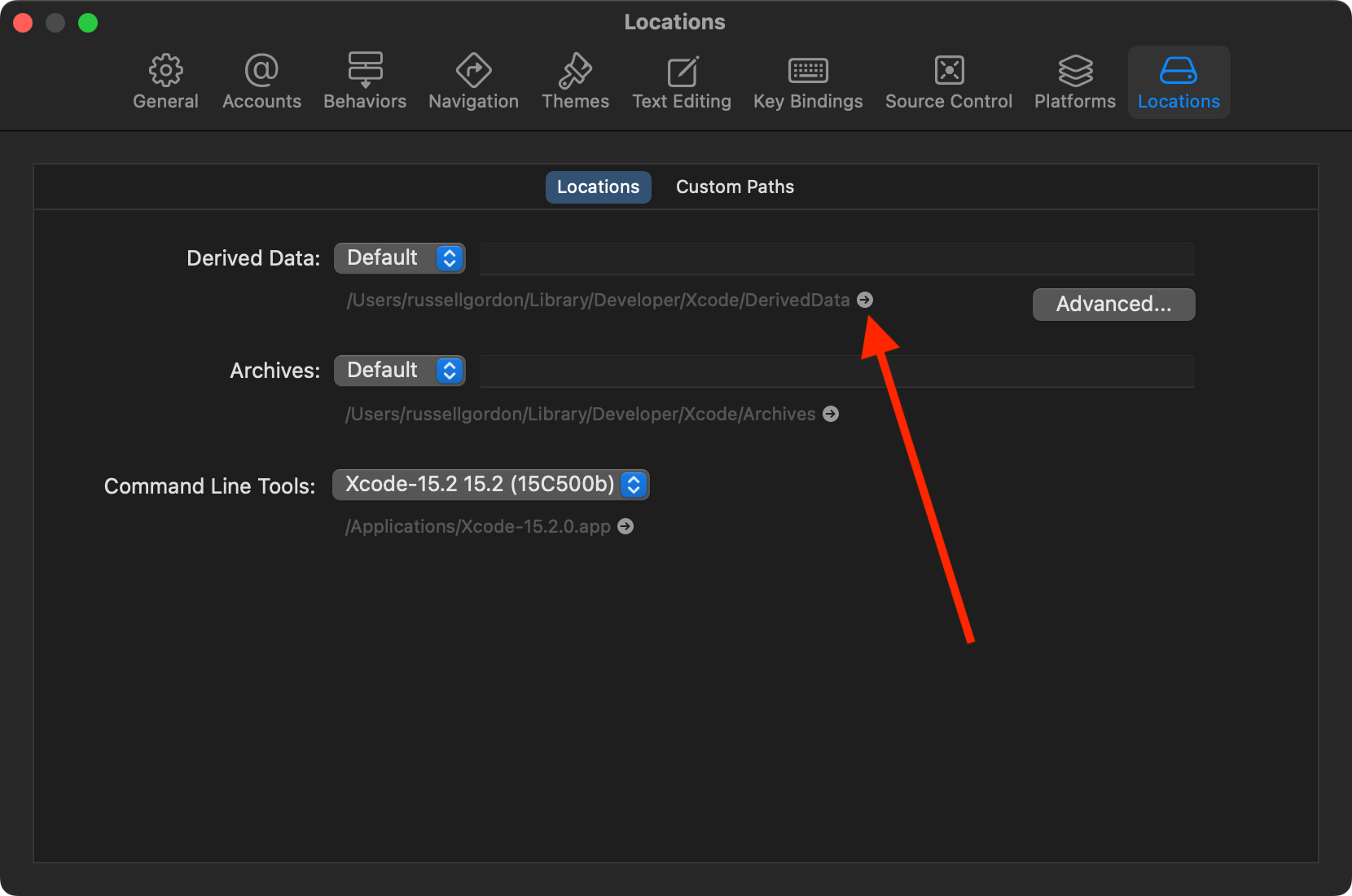The width and height of the screenshot is (1352, 896).
Task: Select the Locations settings icon
Action: coord(1178,80)
